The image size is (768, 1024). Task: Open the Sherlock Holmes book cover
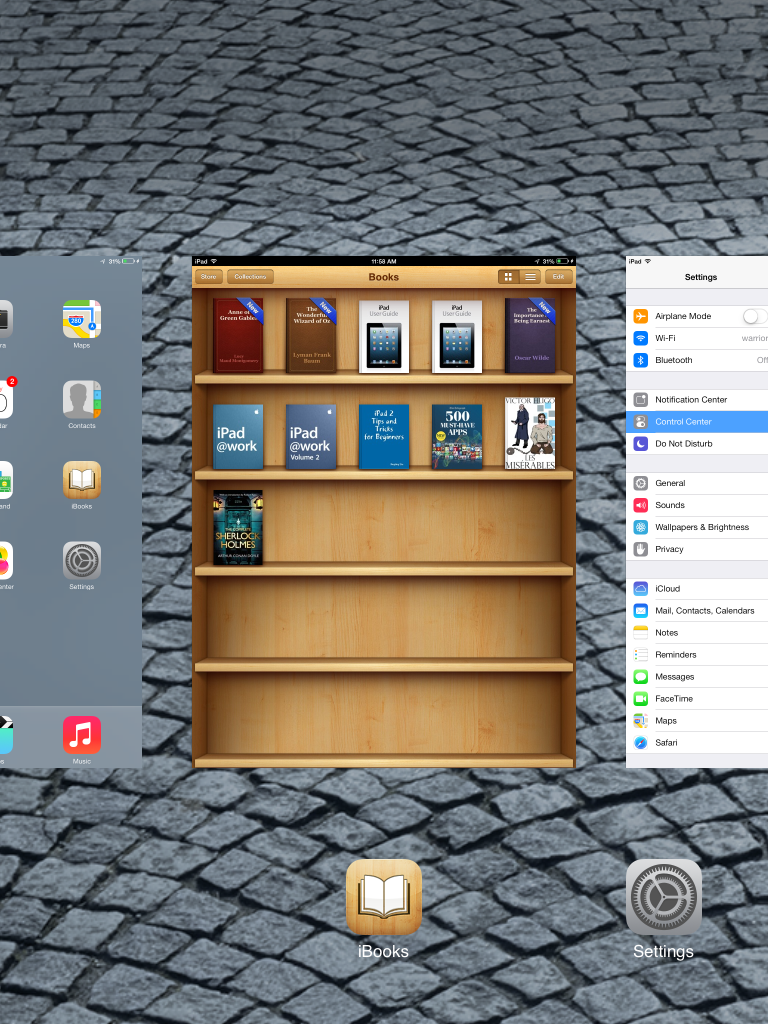(x=238, y=528)
